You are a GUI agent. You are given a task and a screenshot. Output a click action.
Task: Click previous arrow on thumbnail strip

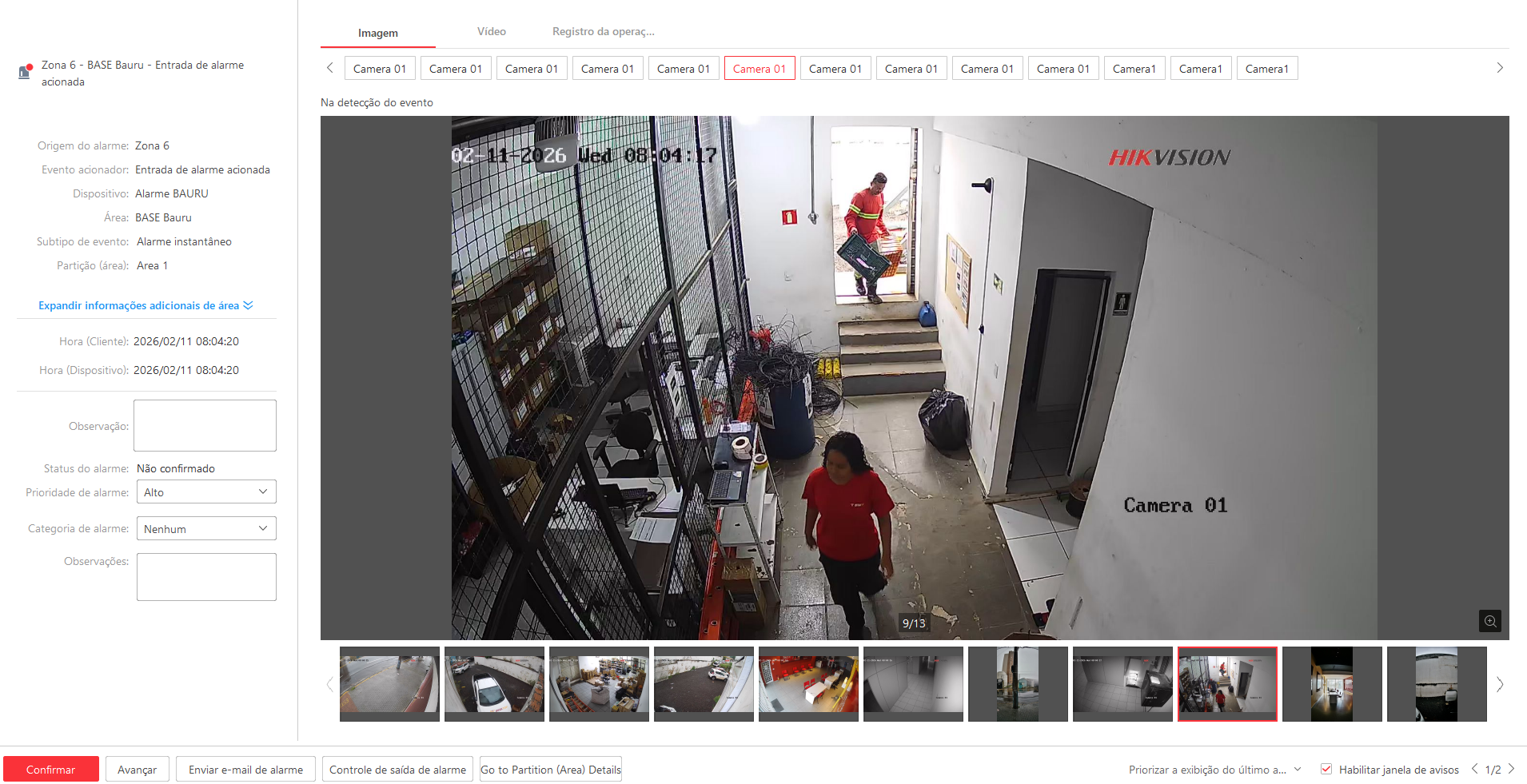coord(329,684)
